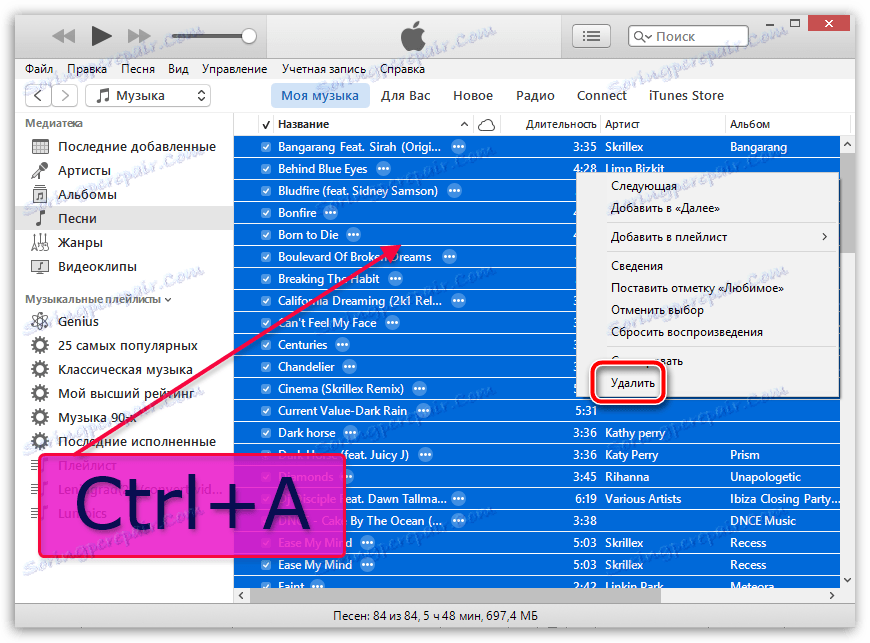Open the Музыка media type dropdown
Screen dimensions: 870x643
(148, 95)
